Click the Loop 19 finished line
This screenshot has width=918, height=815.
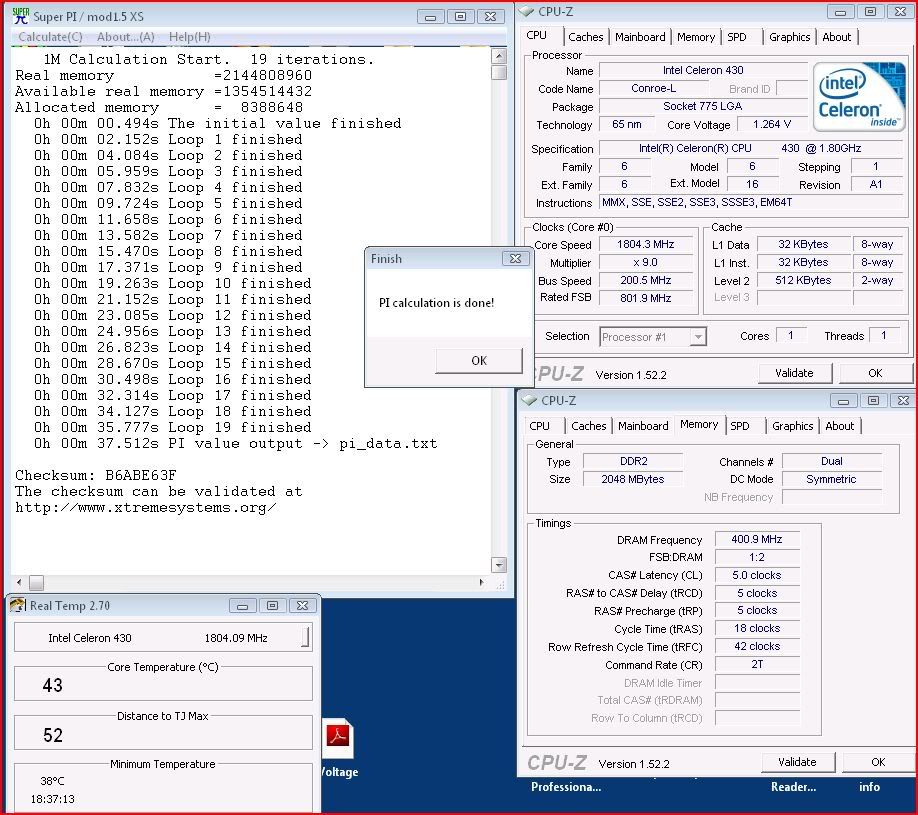click(172, 427)
